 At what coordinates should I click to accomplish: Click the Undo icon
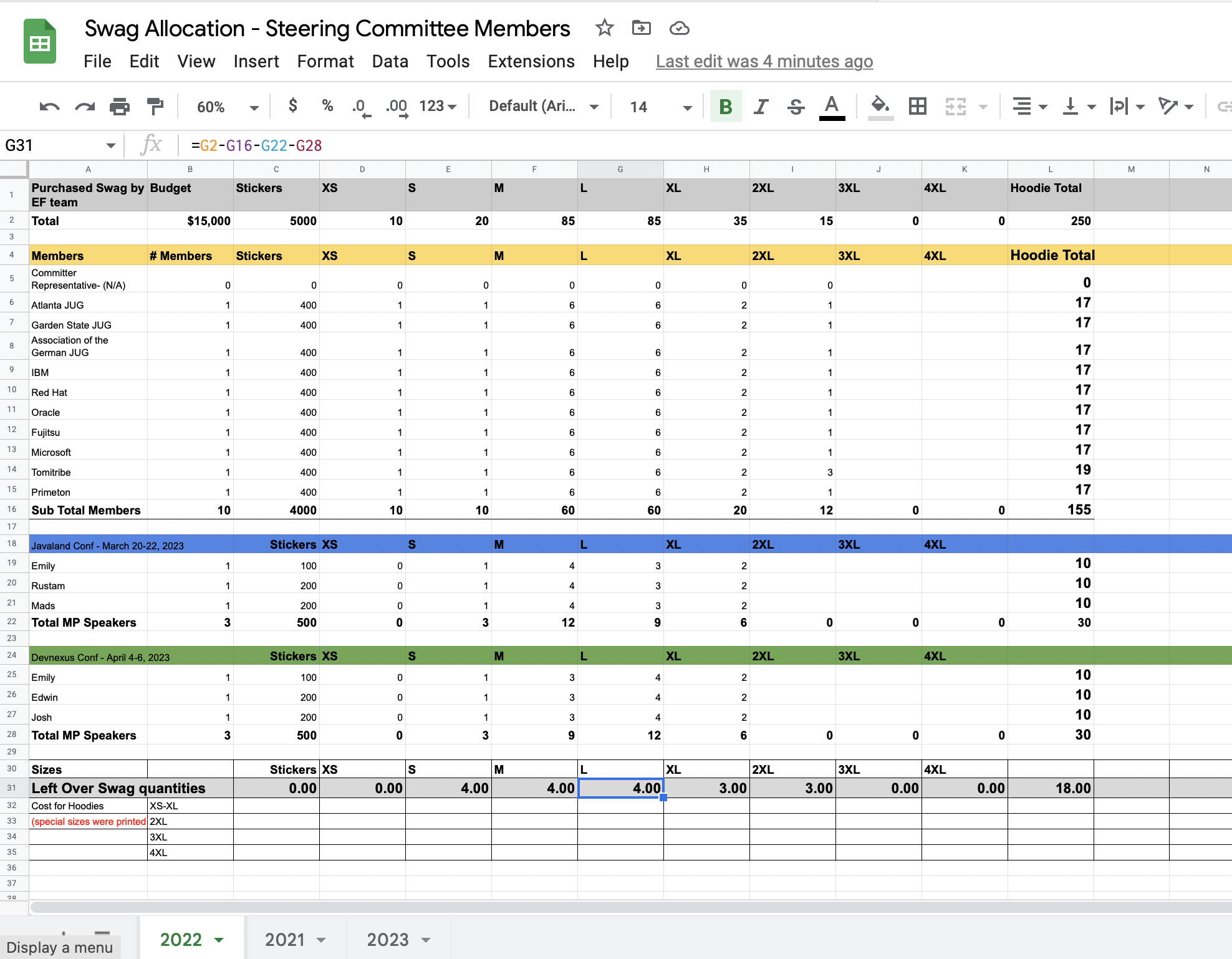[x=49, y=107]
